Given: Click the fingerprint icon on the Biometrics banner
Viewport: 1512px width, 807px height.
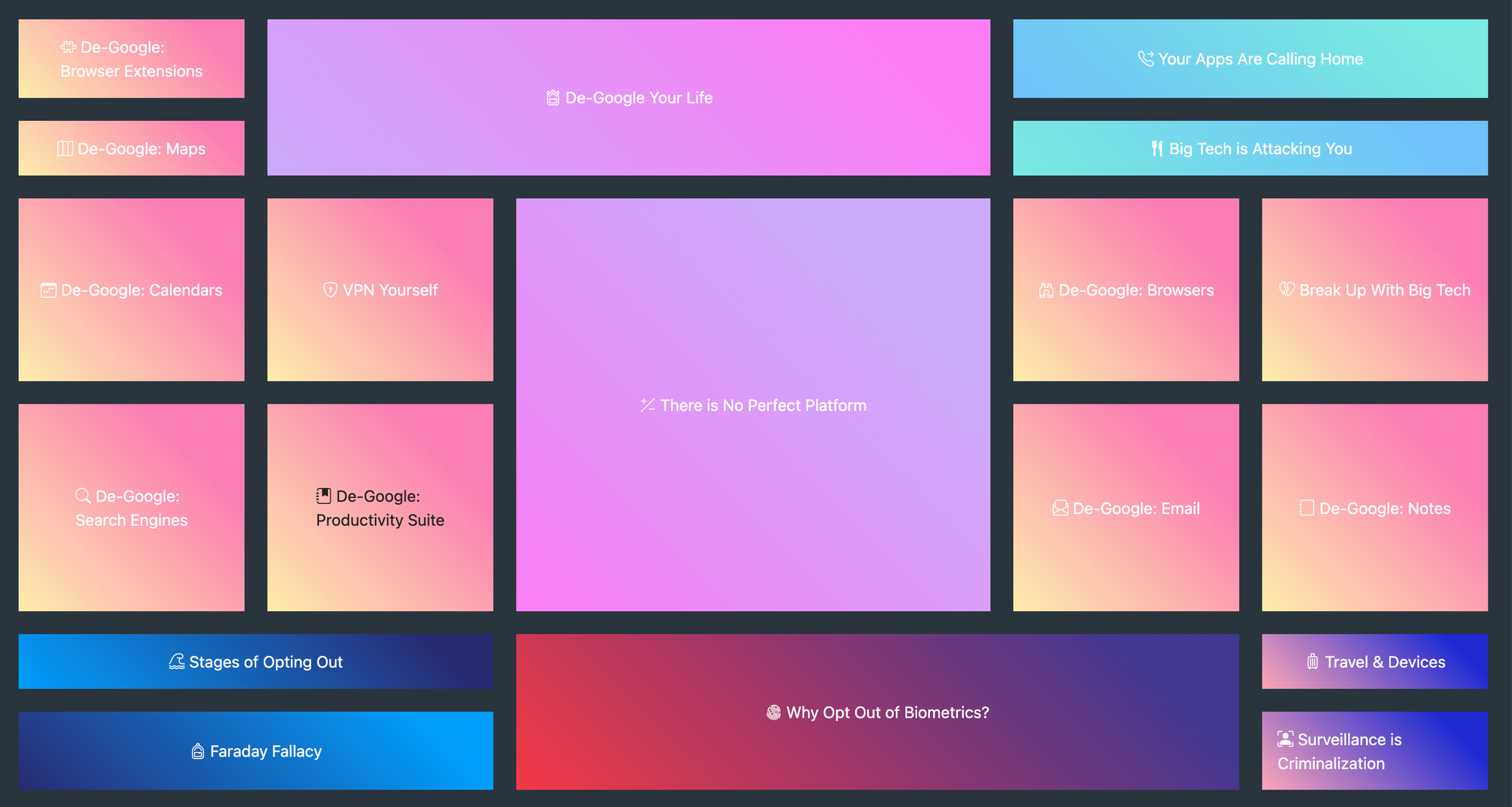Looking at the screenshot, I should click(773, 711).
